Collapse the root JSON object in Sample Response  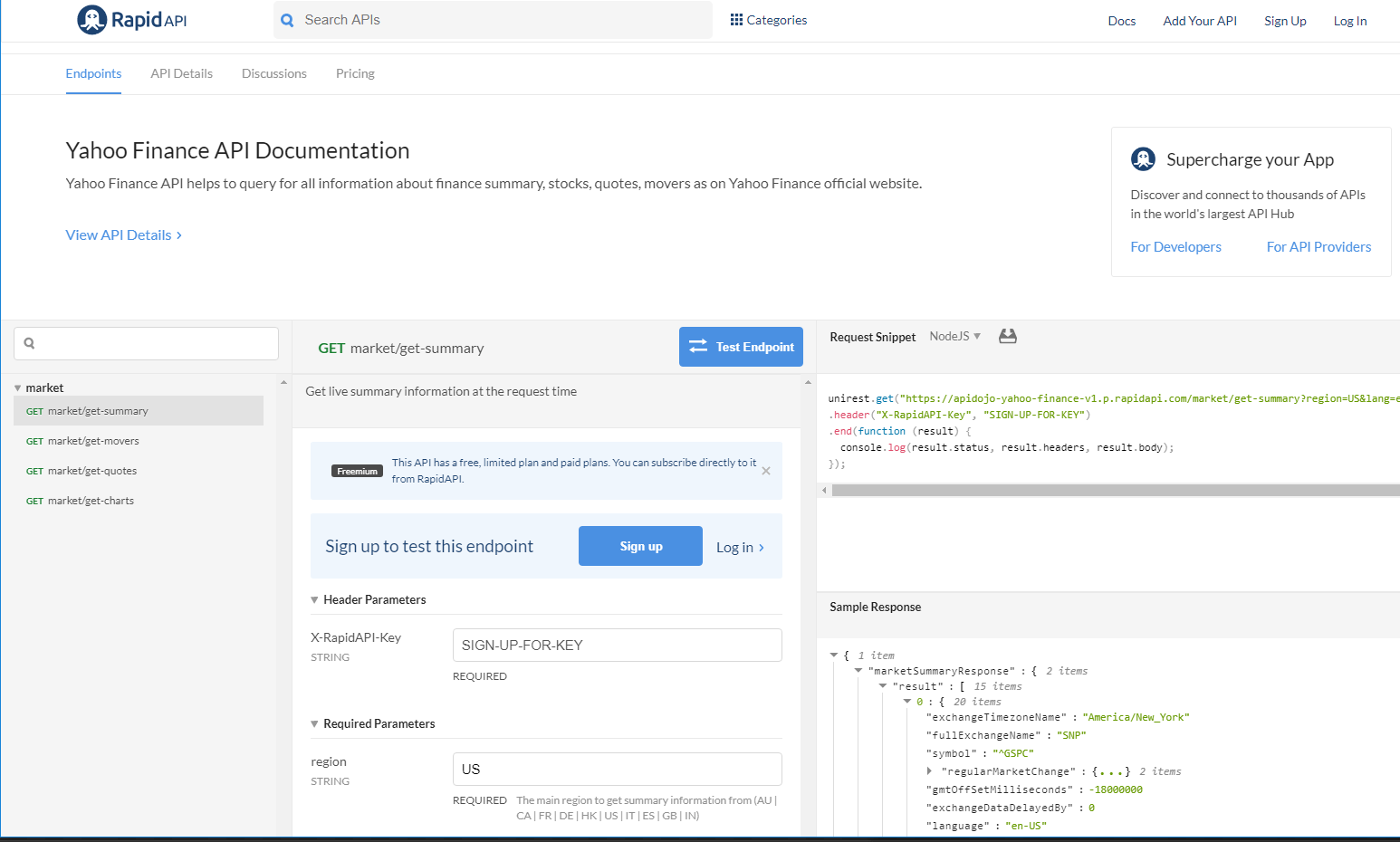[x=834, y=655]
